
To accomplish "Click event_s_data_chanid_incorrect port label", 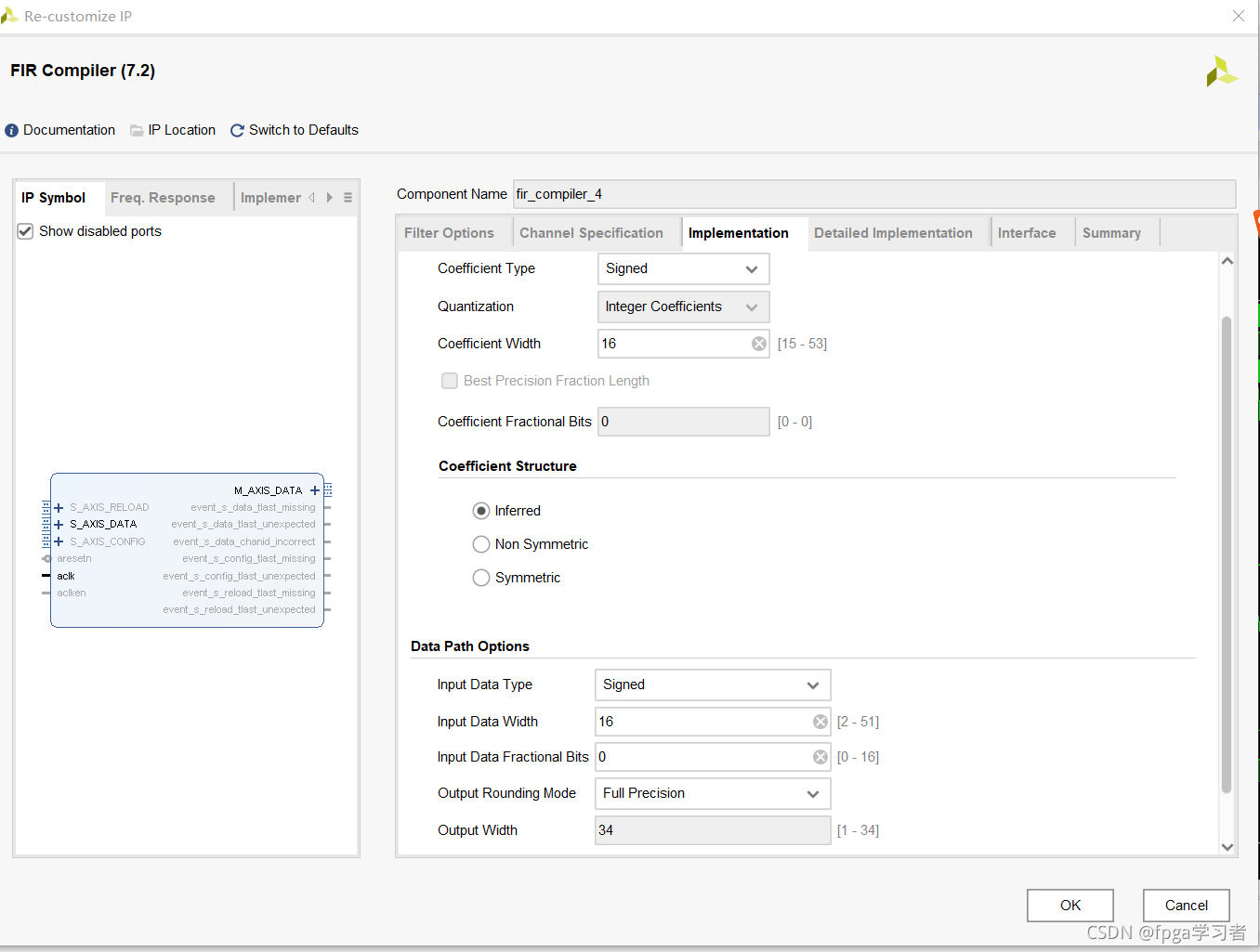I will [x=244, y=542].
